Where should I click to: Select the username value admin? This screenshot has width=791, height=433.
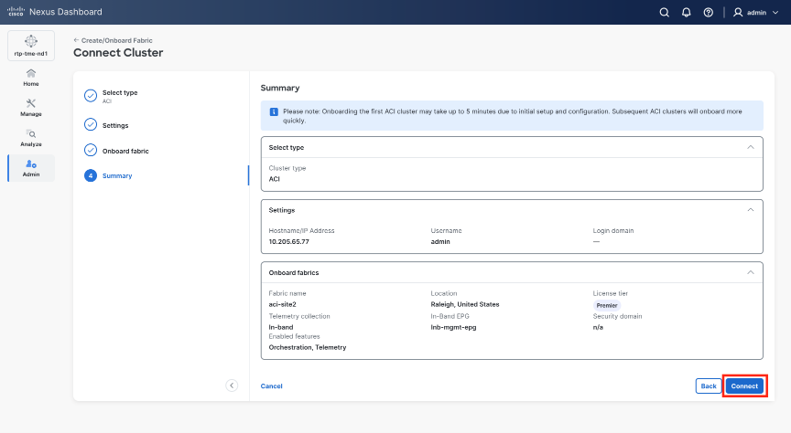pos(440,242)
